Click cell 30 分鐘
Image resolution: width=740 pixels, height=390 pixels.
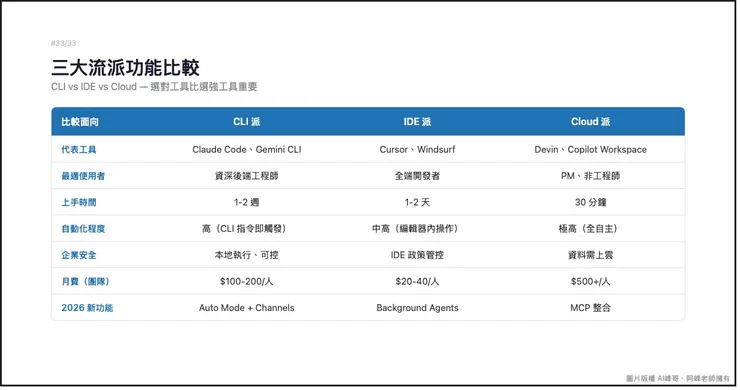pyautogui.click(x=590, y=203)
